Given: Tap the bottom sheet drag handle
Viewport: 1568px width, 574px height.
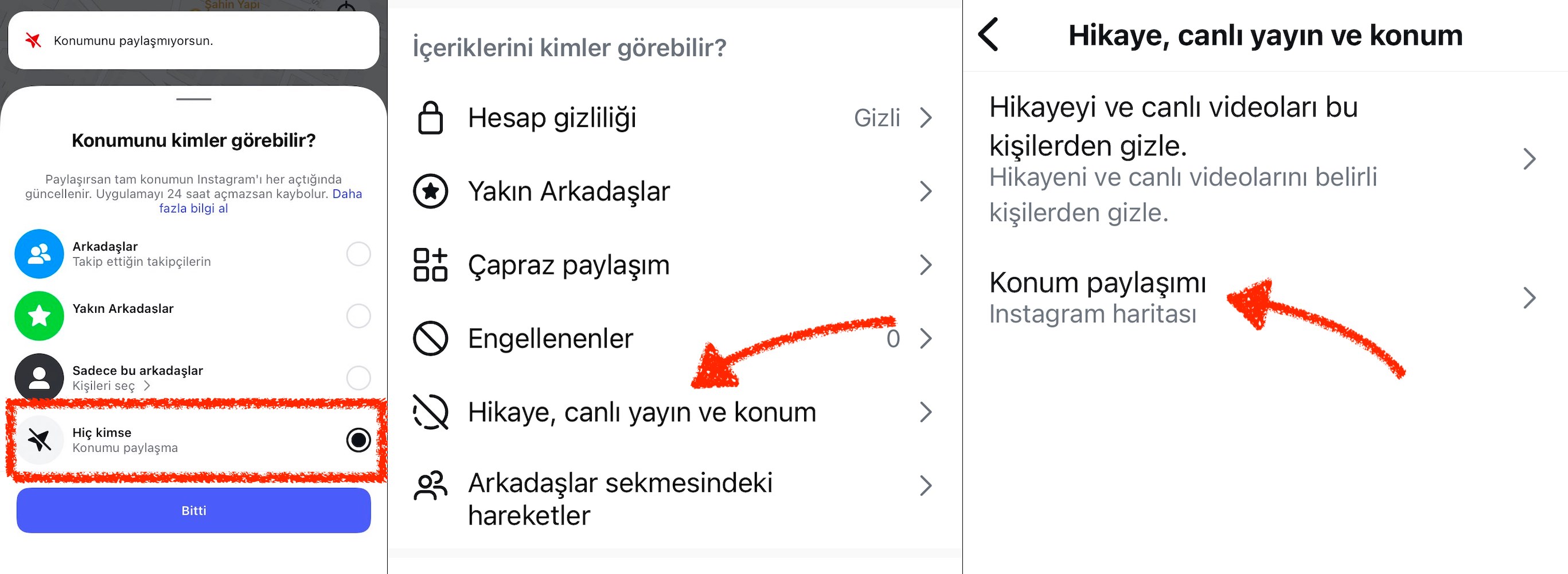Looking at the screenshot, I should click(194, 99).
